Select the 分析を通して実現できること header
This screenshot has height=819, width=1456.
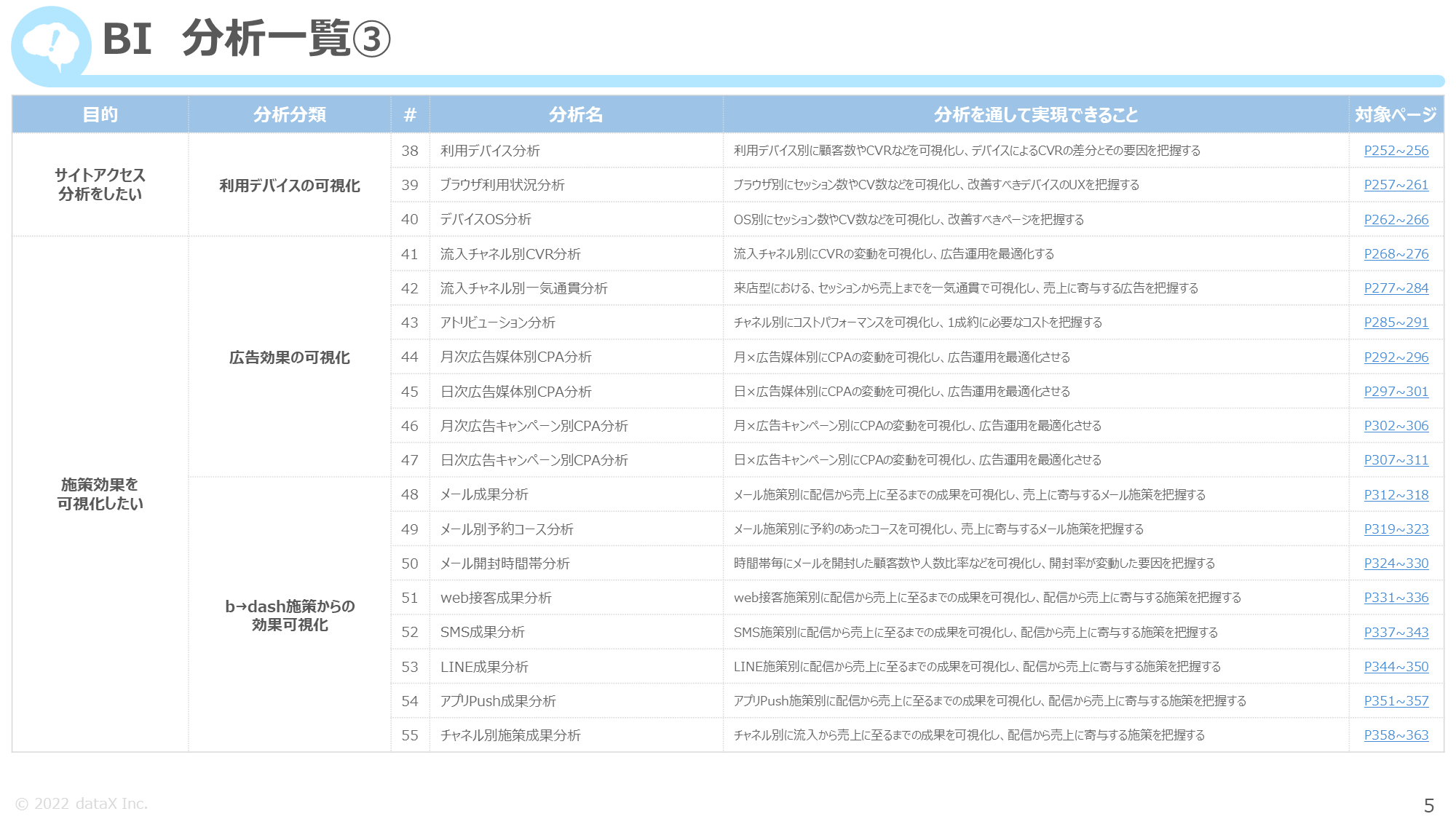click(x=1036, y=114)
